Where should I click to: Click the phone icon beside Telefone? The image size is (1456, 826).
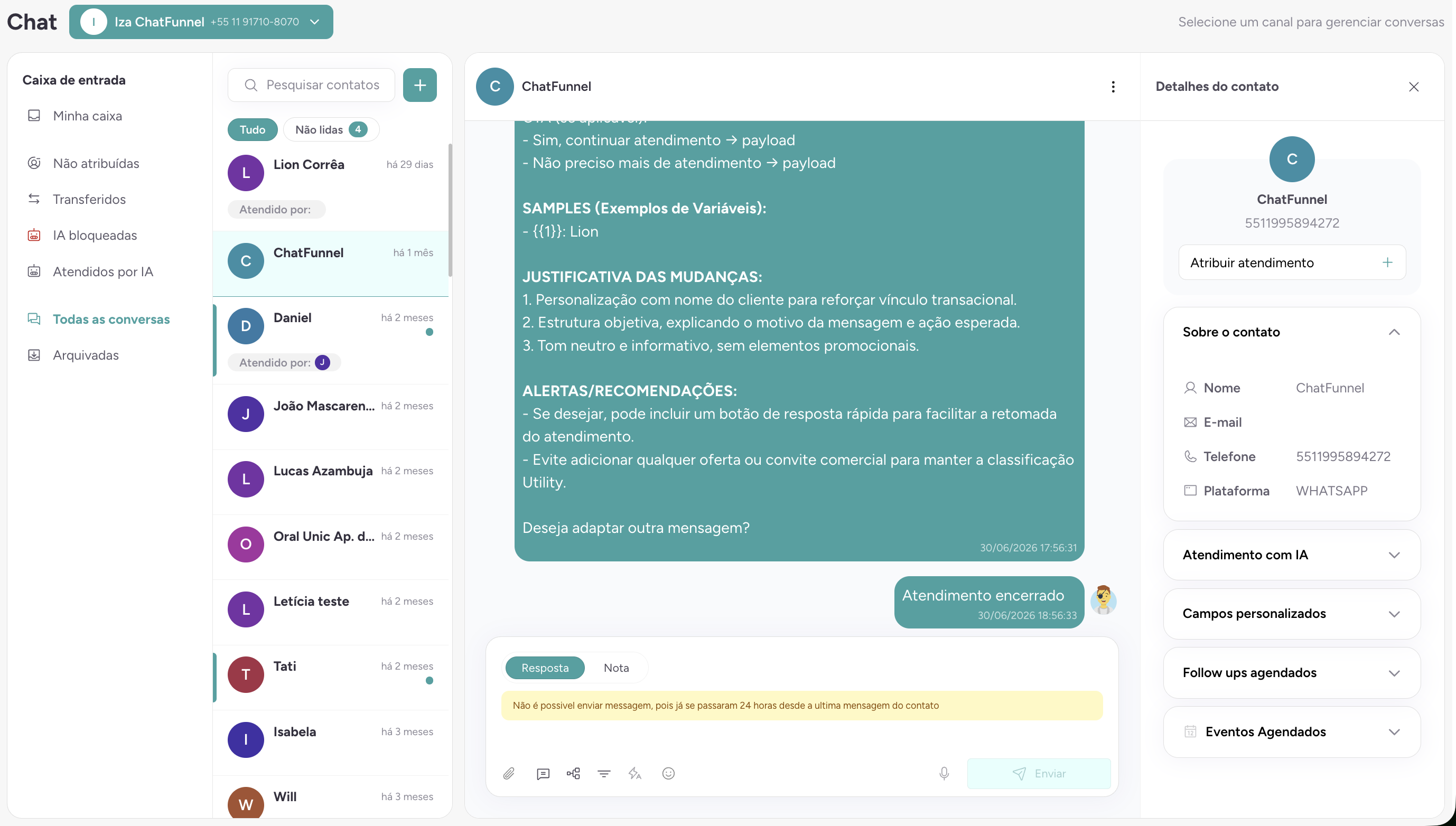(x=1190, y=457)
